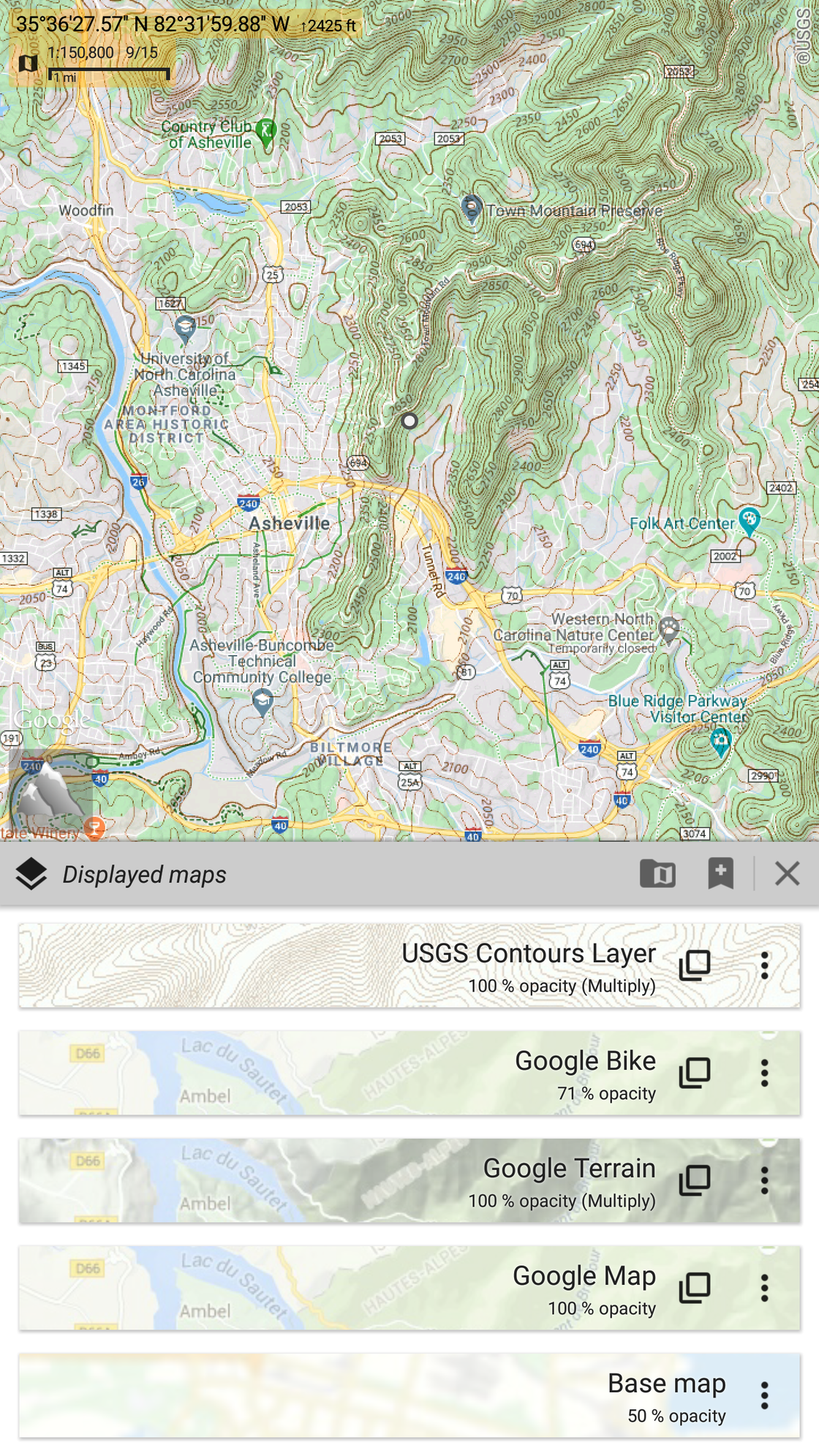Open the Google Map three-dot menu

764,1288
